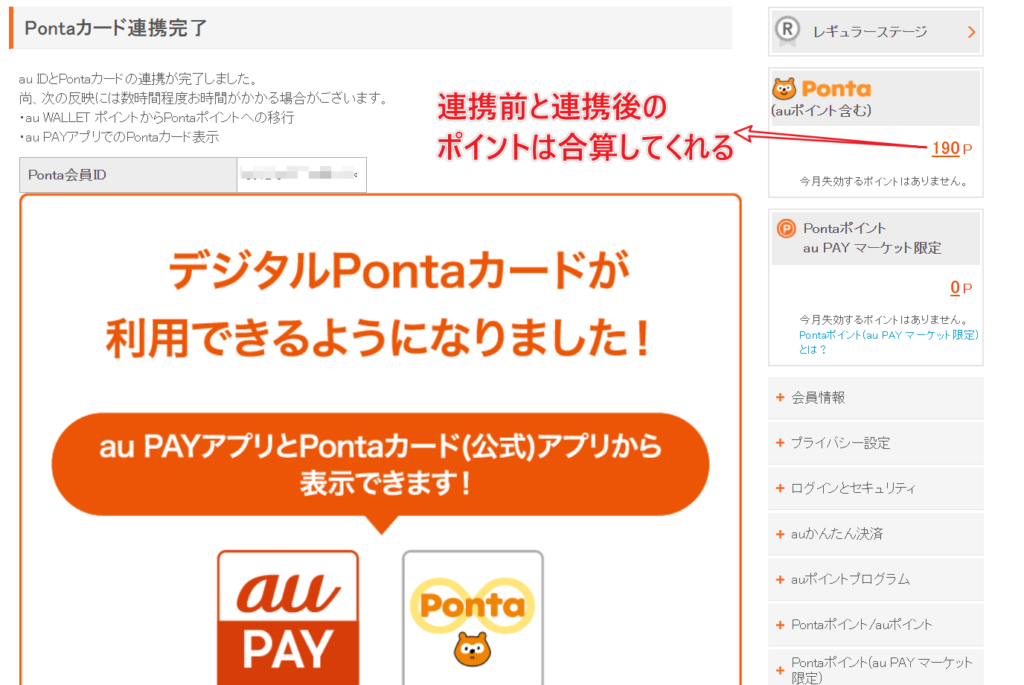Open Pontaポイント(au PAY マーケット限定)とは？ link
This screenshot has width=1024, height=685.
click(888, 342)
